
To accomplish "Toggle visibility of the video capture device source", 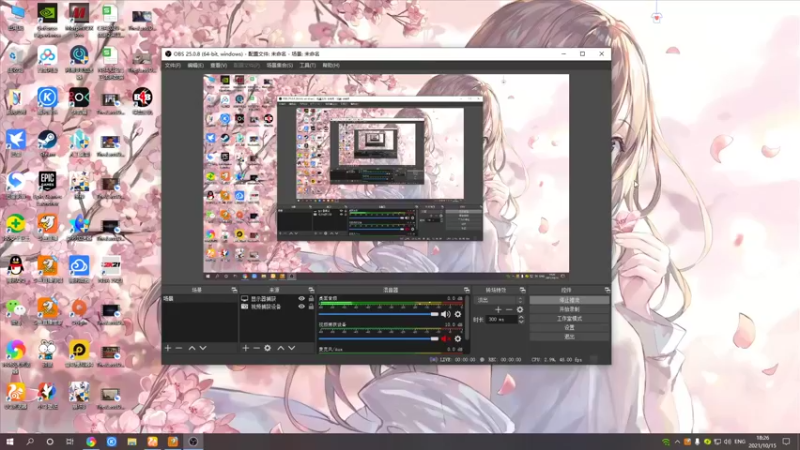I will pos(302,307).
